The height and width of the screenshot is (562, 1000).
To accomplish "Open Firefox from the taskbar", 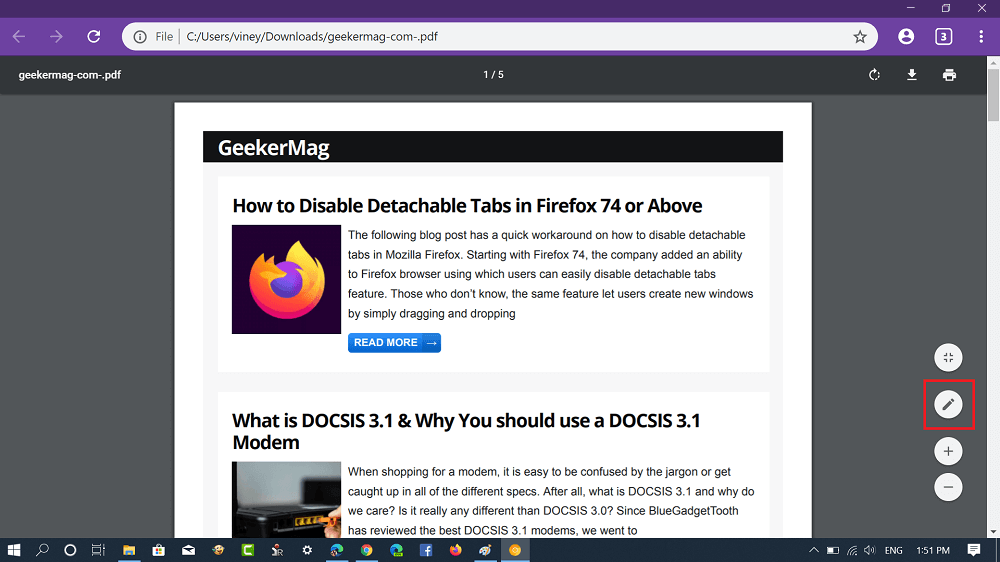I will tap(455, 550).
